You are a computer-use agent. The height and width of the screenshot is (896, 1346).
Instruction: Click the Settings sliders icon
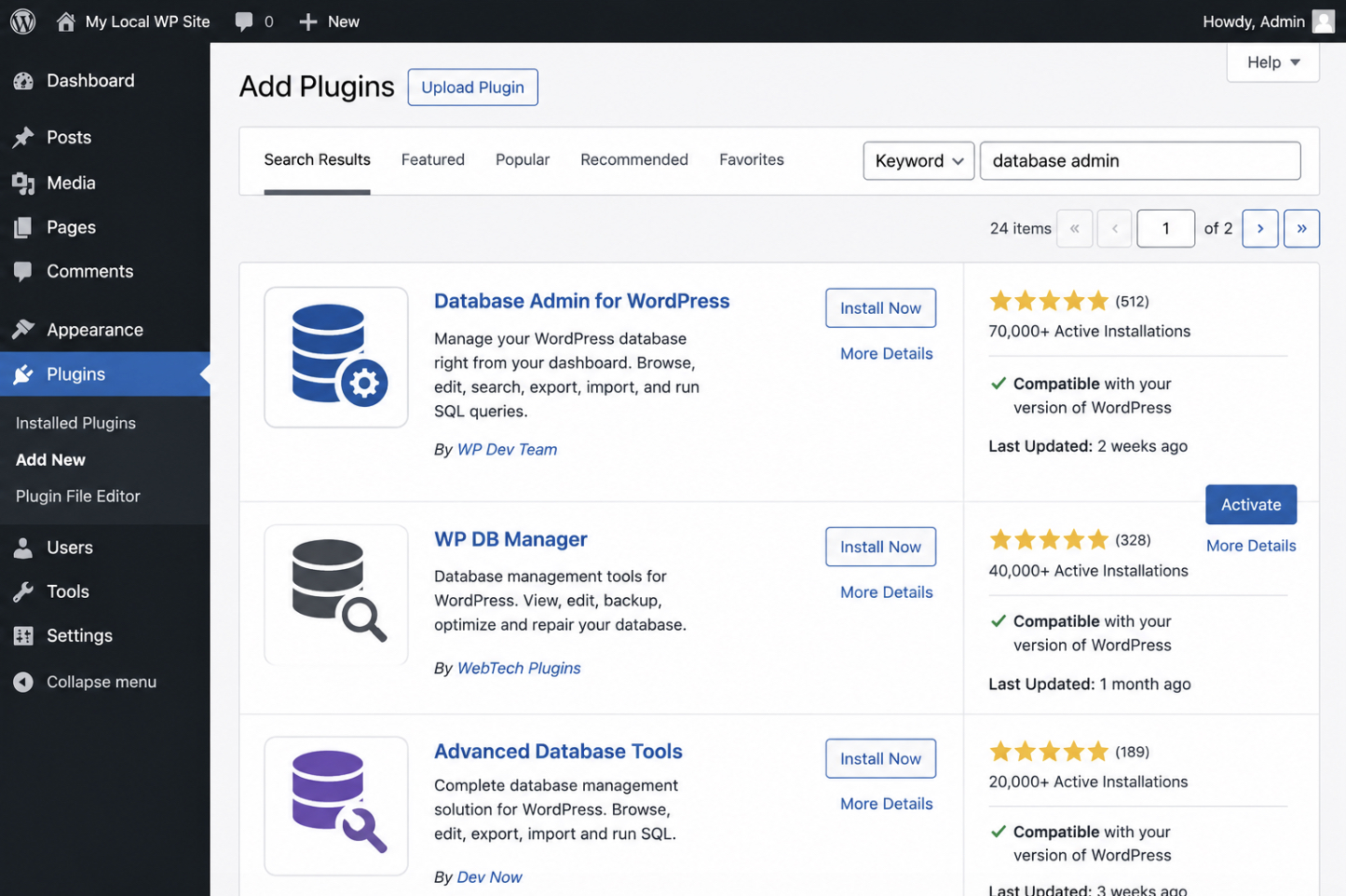coord(23,636)
